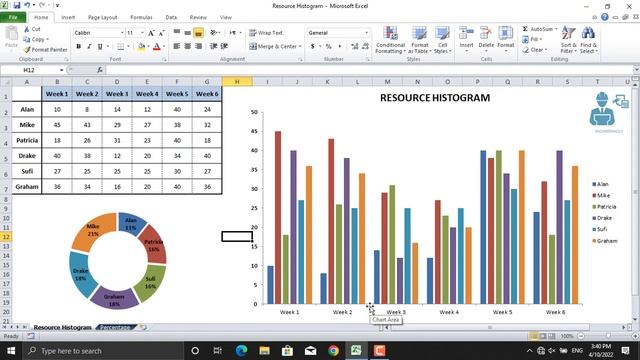Decrease font size with Shrink Font icon
Screen dimensions: 640x360
(x=161, y=33)
